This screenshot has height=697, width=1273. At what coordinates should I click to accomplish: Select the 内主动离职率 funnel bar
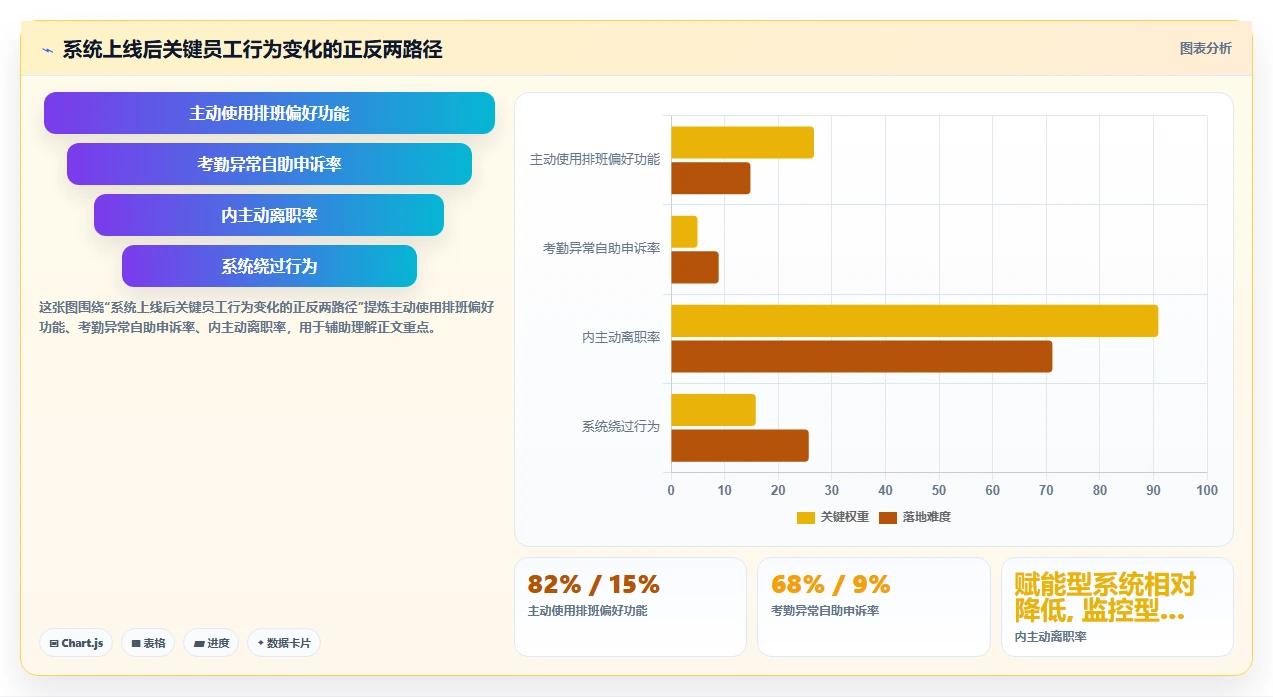tap(269, 215)
